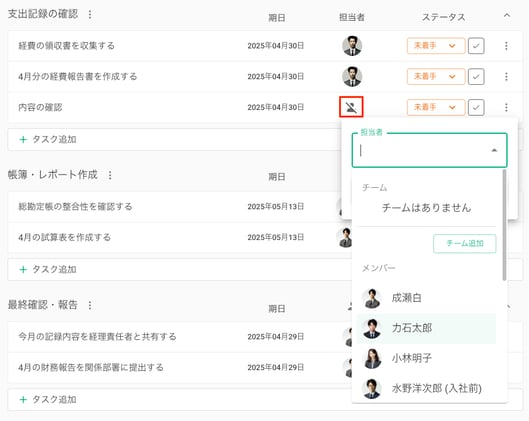Click the チーム追加 button
529x421 pixels.
tap(465, 244)
